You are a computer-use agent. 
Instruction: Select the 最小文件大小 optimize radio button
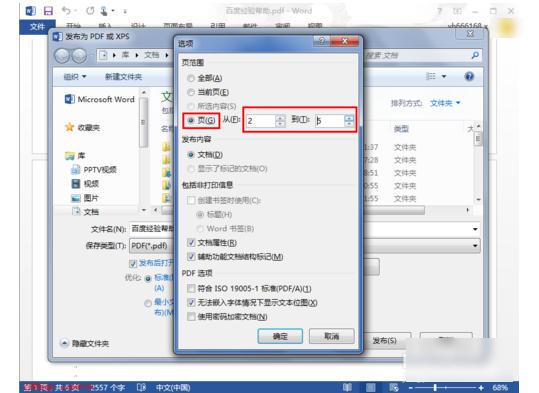click(x=148, y=303)
